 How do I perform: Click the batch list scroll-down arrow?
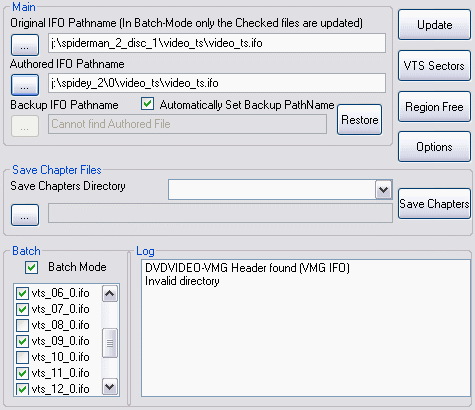click(x=110, y=387)
